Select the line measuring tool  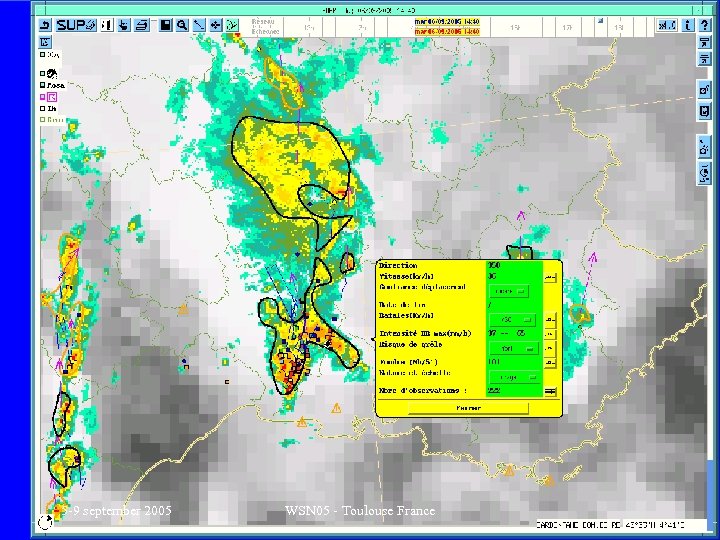pyautogui.click(x=199, y=25)
